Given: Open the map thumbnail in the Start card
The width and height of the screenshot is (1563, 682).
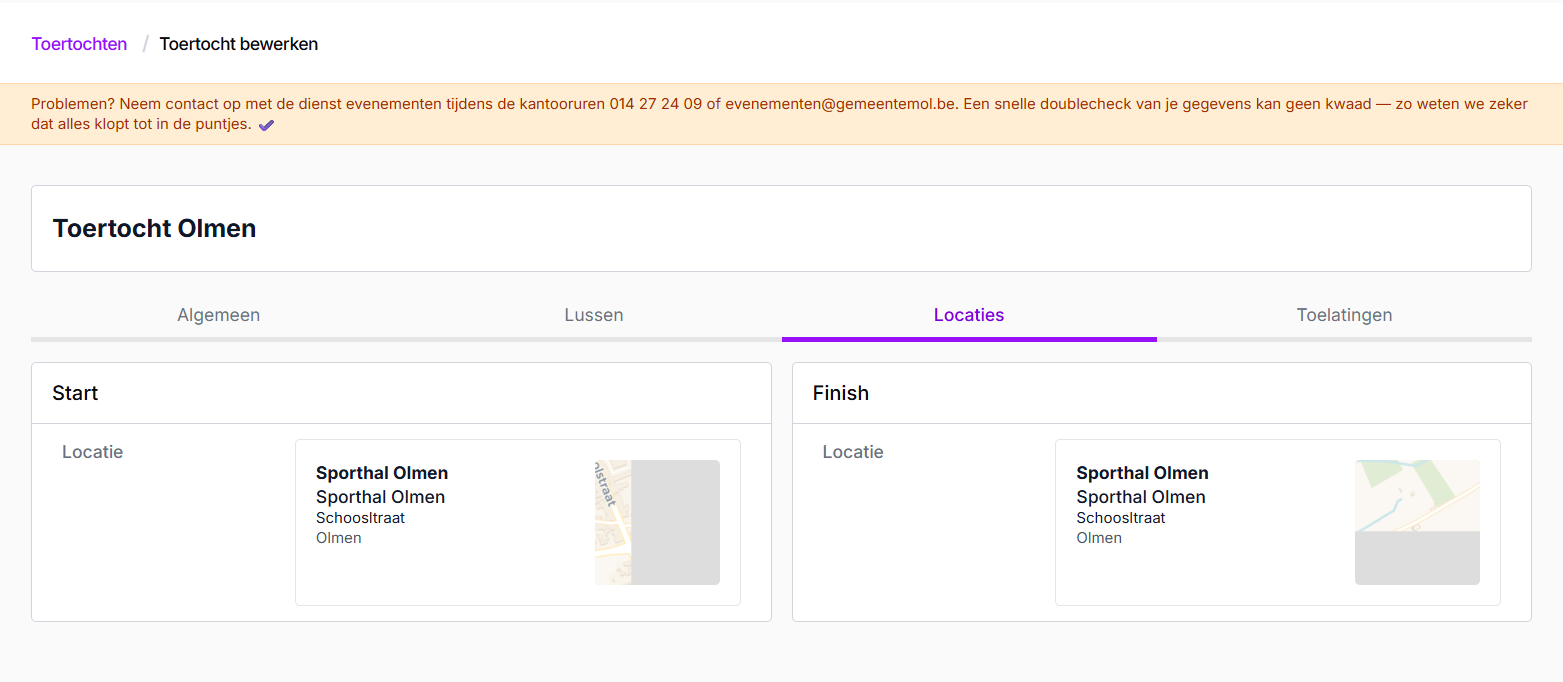Looking at the screenshot, I should click(x=656, y=522).
